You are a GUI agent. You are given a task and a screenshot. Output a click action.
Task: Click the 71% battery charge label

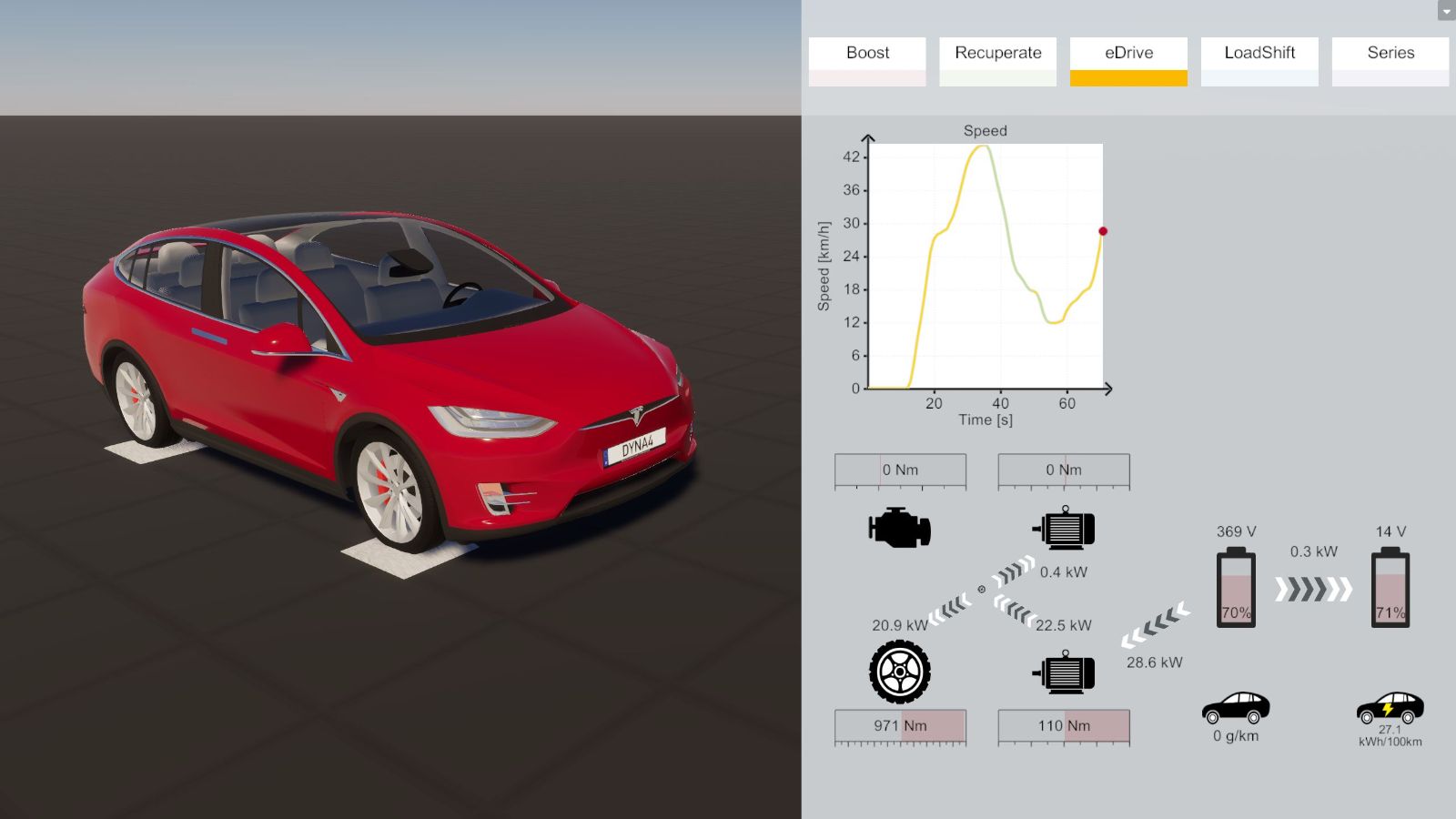click(1390, 612)
